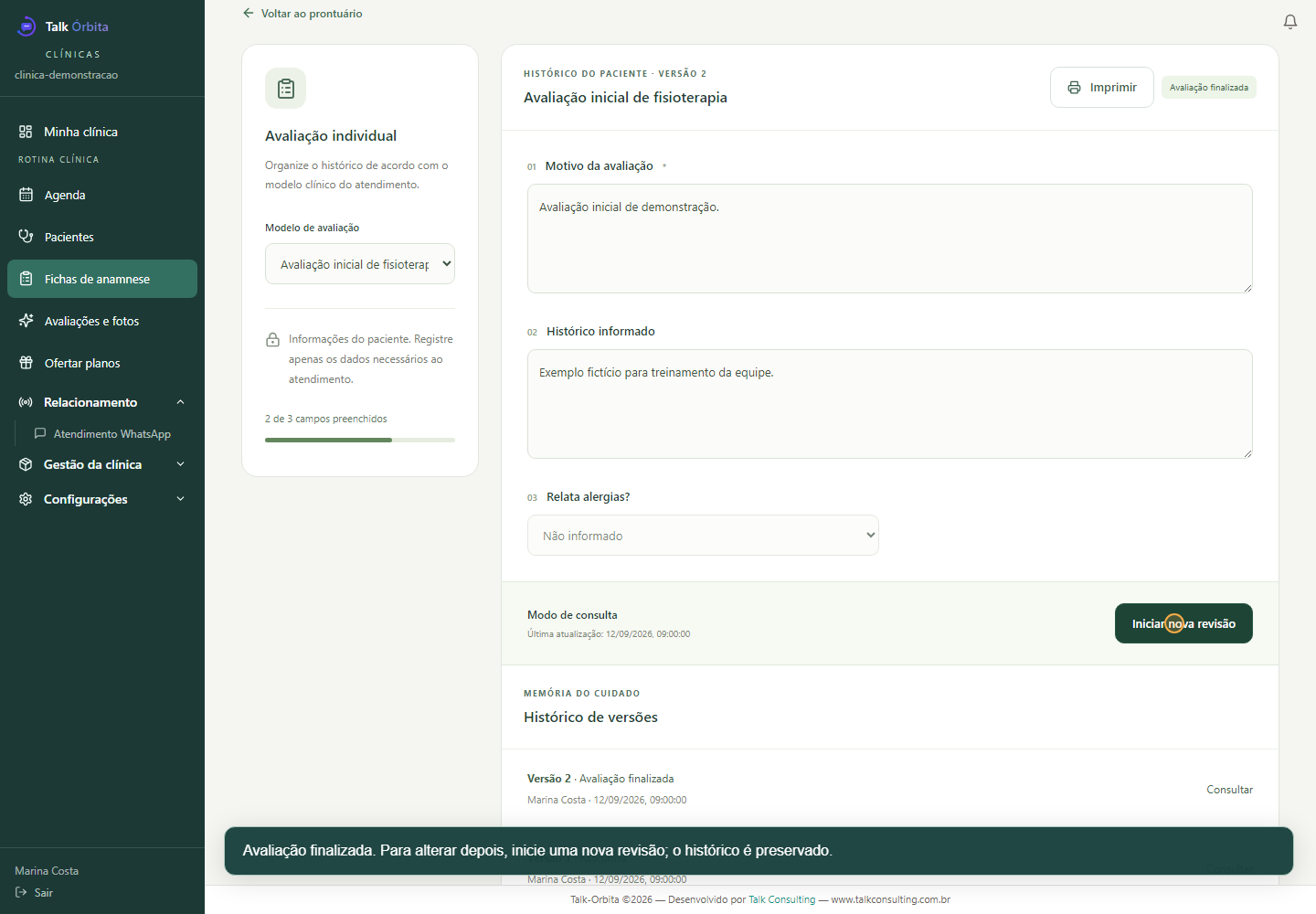Click the Avaliações e fotos sparkle icon

[x=27, y=321]
